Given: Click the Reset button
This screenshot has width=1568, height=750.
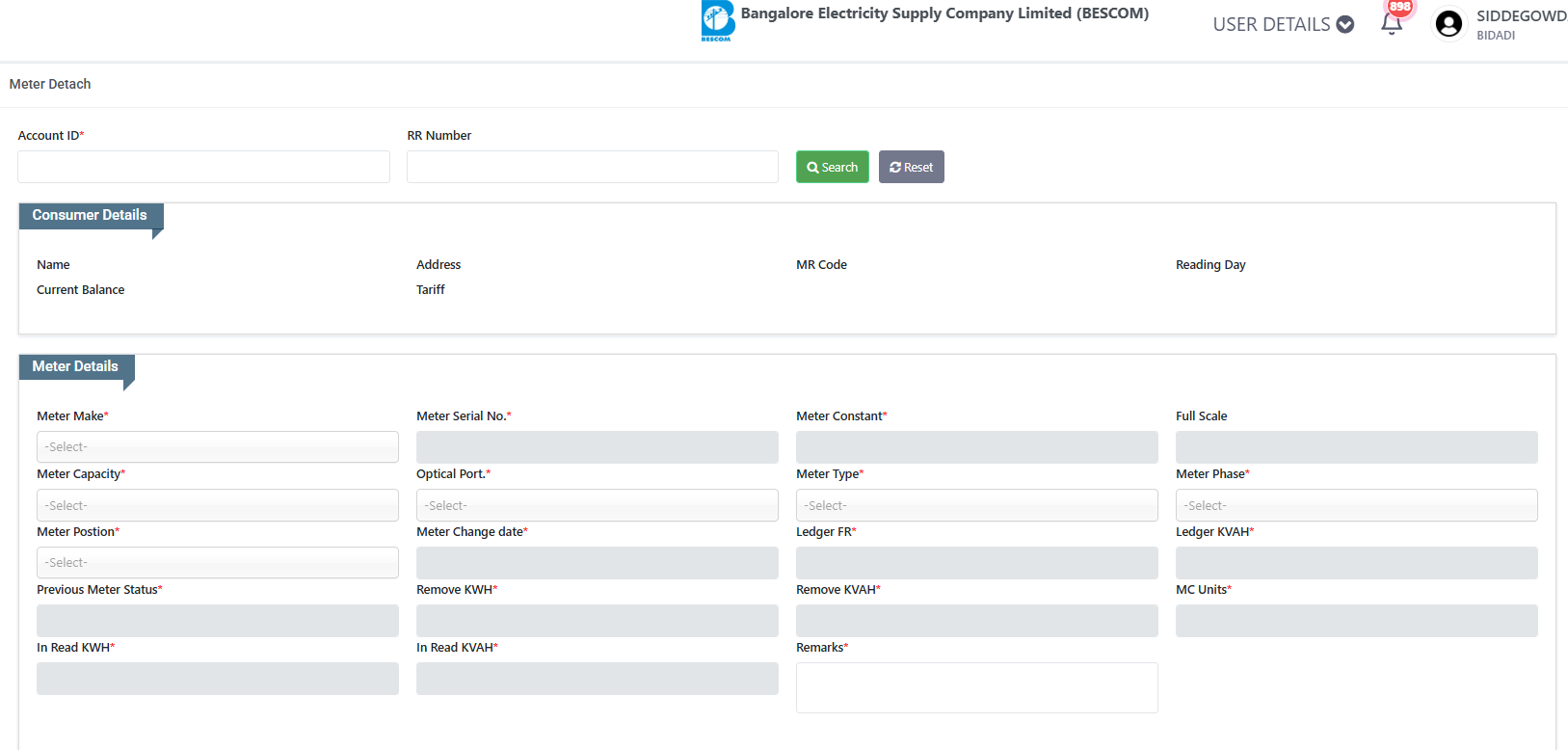Looking at the screenshot, I should [912, 167].
